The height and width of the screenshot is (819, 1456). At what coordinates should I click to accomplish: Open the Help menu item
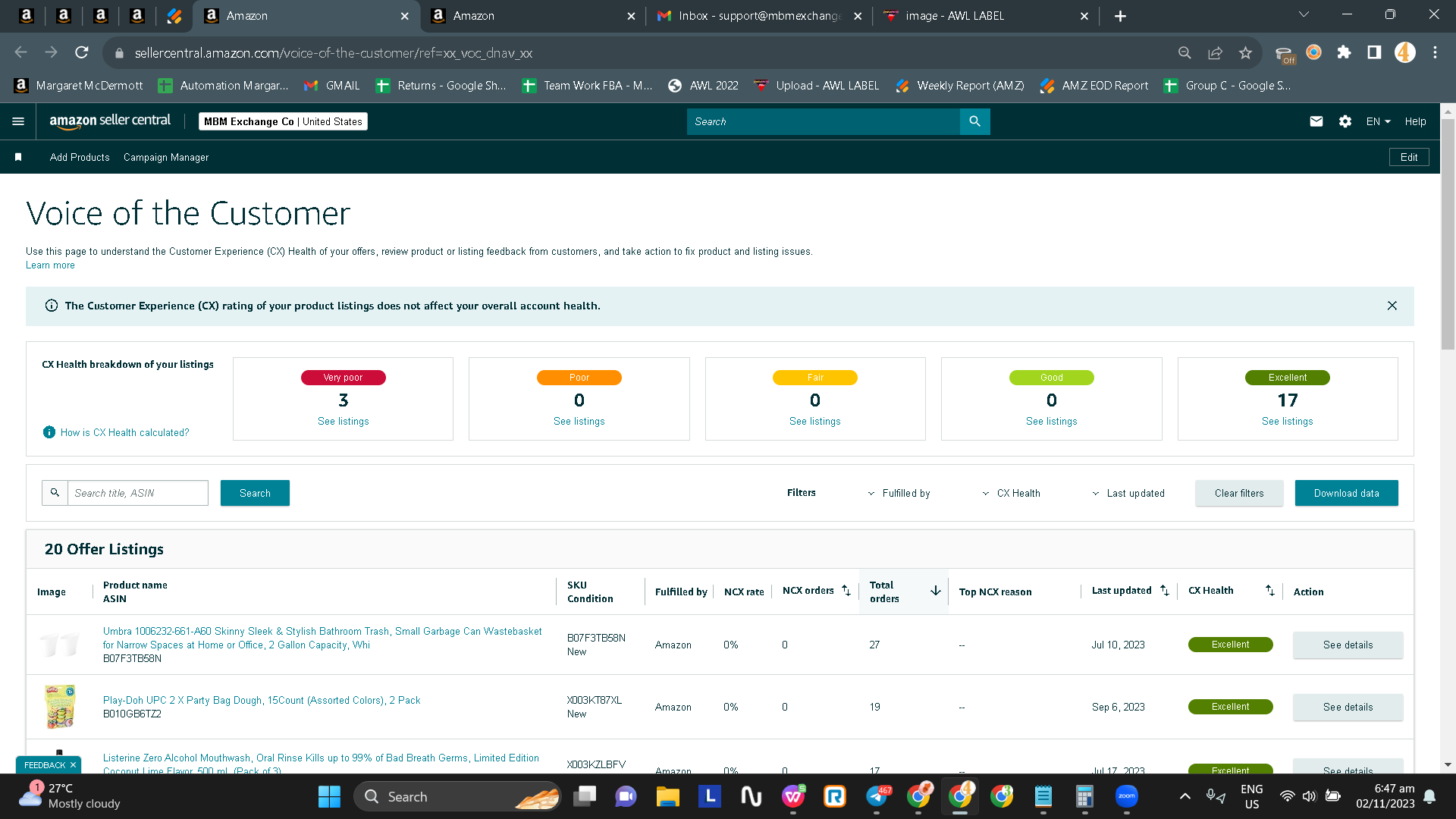[x=1415, y=121]
